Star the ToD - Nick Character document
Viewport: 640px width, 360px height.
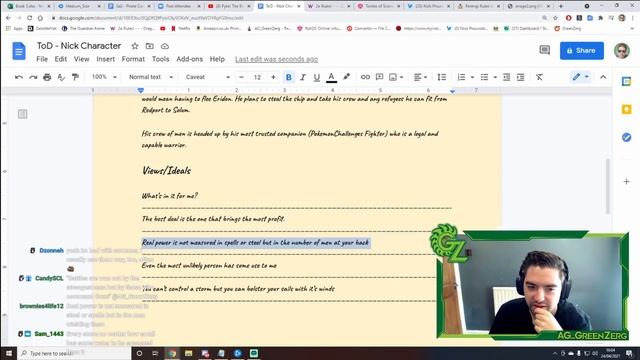pyautogui.click(x=135, y=46)
